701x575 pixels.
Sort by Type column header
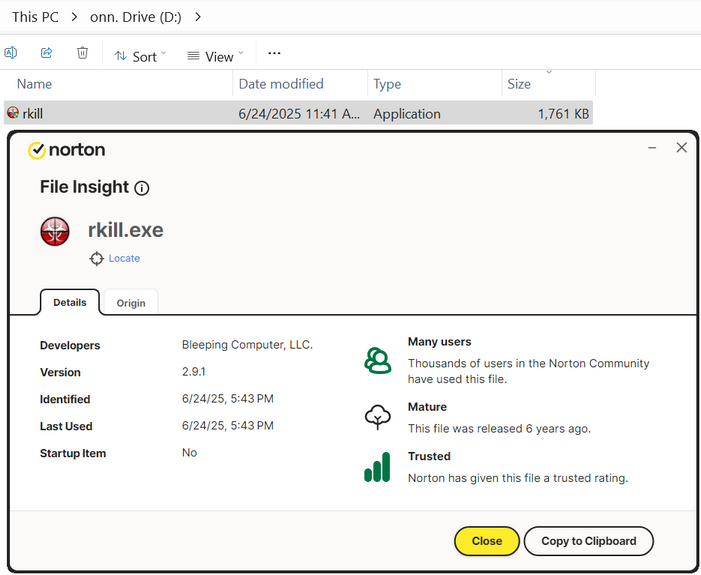click(x=387, y=84)
